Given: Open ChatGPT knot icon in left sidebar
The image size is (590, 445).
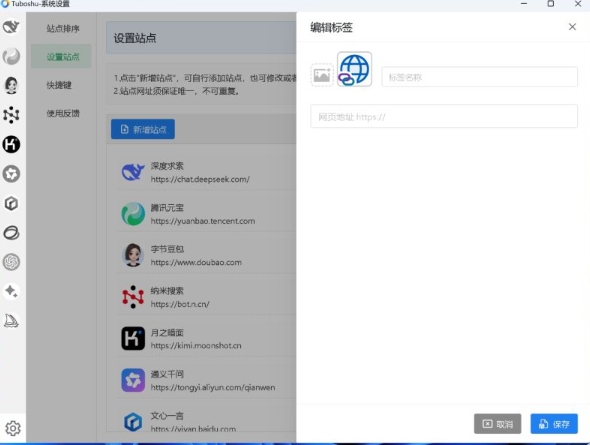Looking at the screenshot, I should coord(11,262).
